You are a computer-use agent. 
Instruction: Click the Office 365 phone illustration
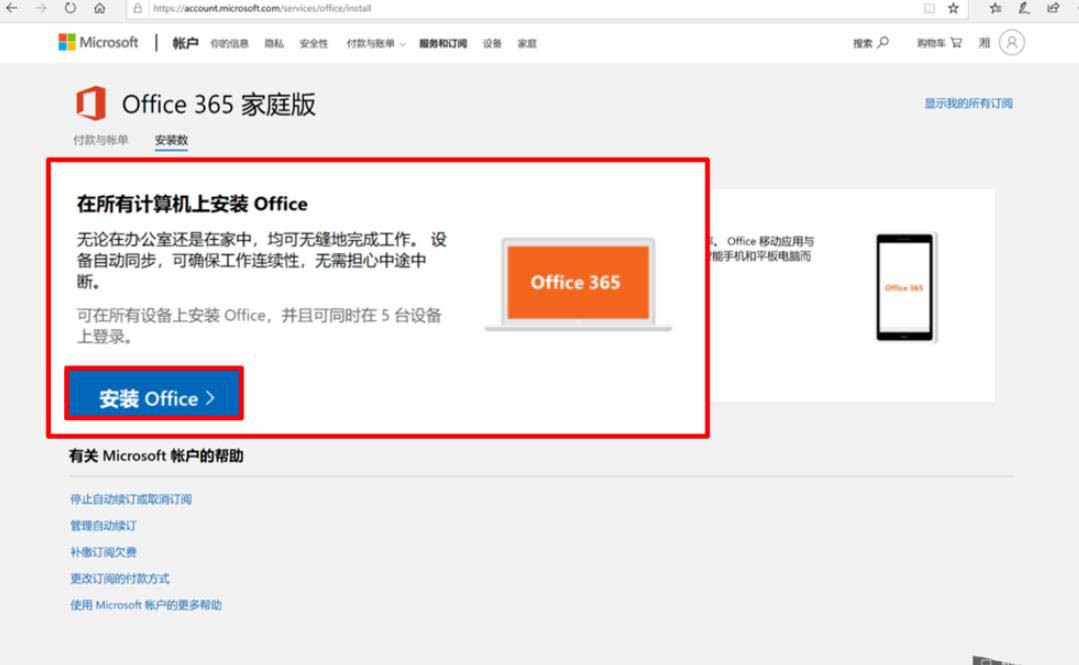(x=905, y=287)
